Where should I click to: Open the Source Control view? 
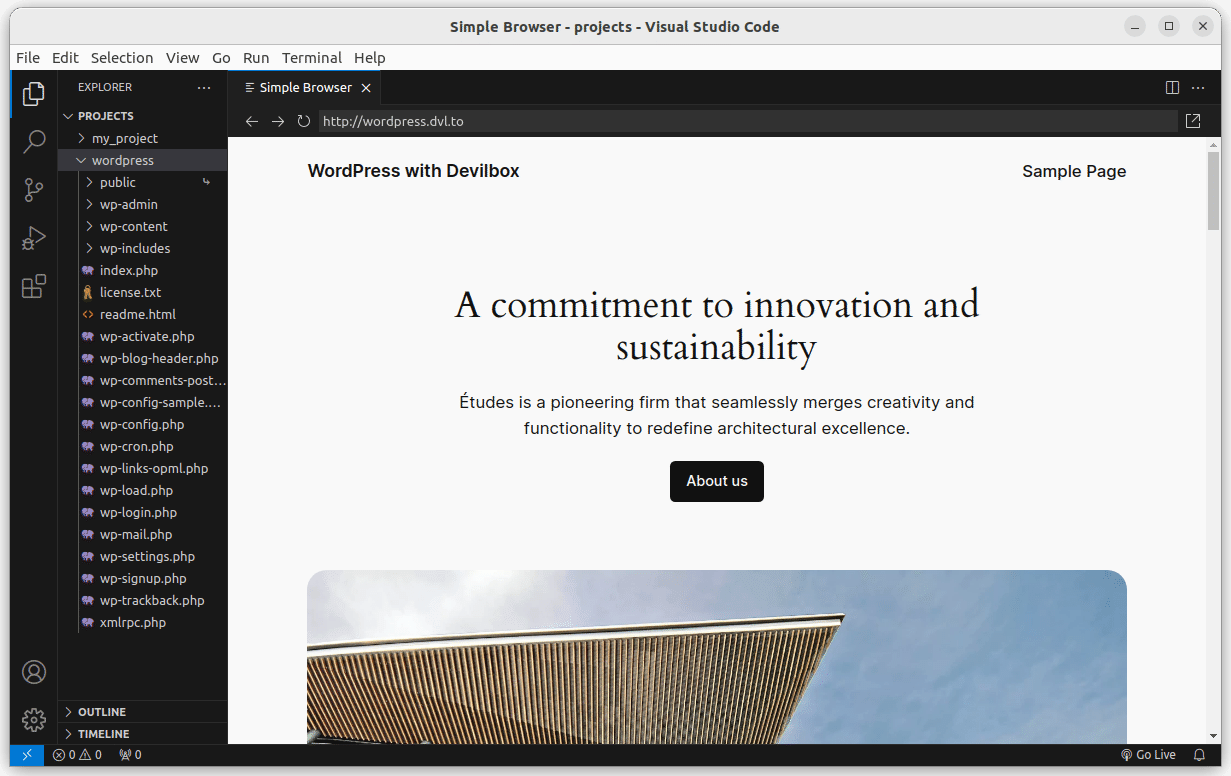(34, 189)
